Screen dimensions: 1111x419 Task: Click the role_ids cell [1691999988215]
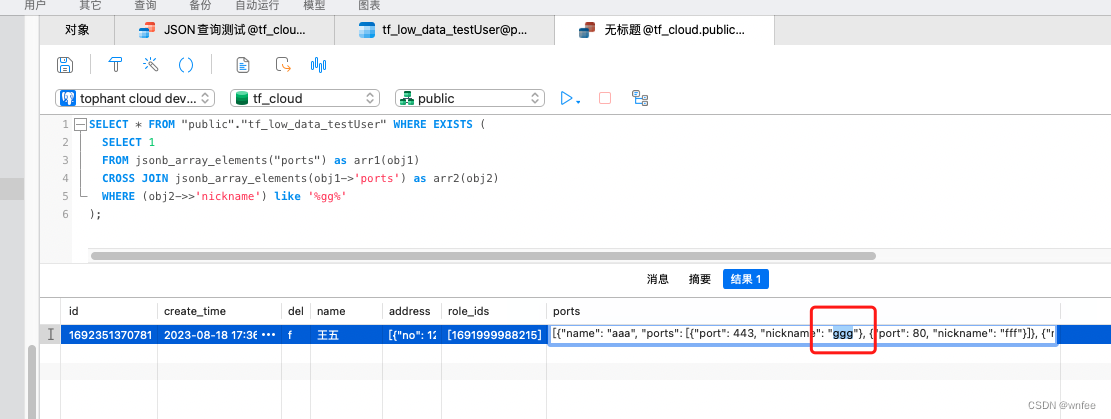pyautogui.click(x=493, y=334)
